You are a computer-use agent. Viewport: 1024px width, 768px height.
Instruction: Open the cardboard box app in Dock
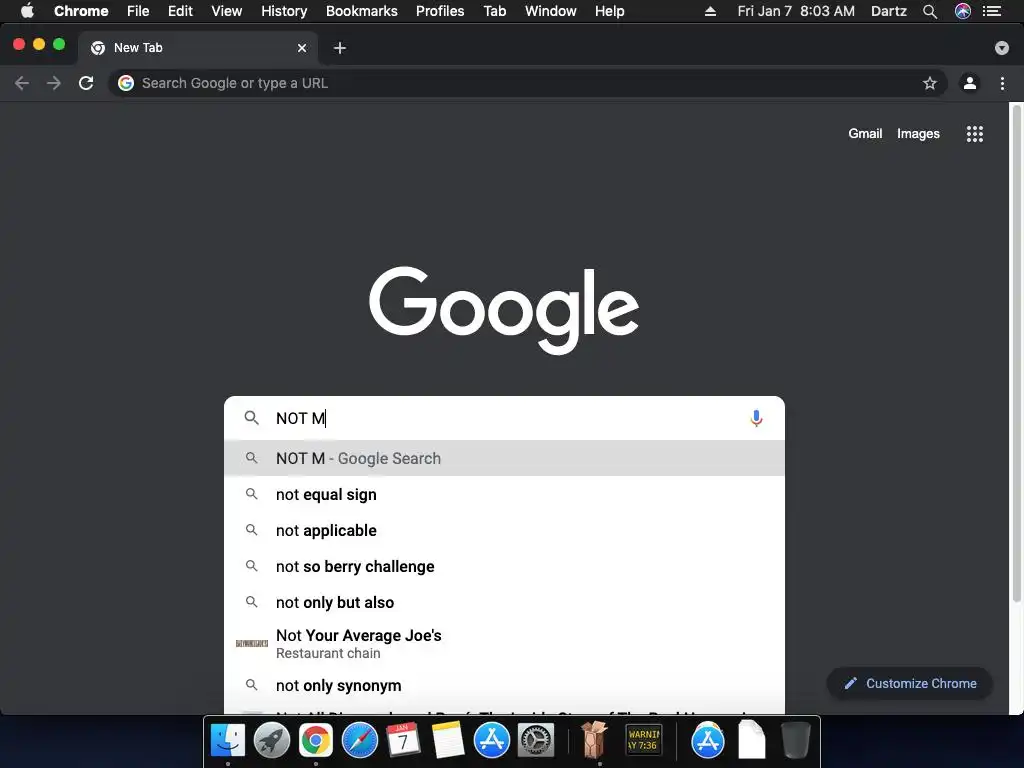pyautogui.click(x=594, y=739)
